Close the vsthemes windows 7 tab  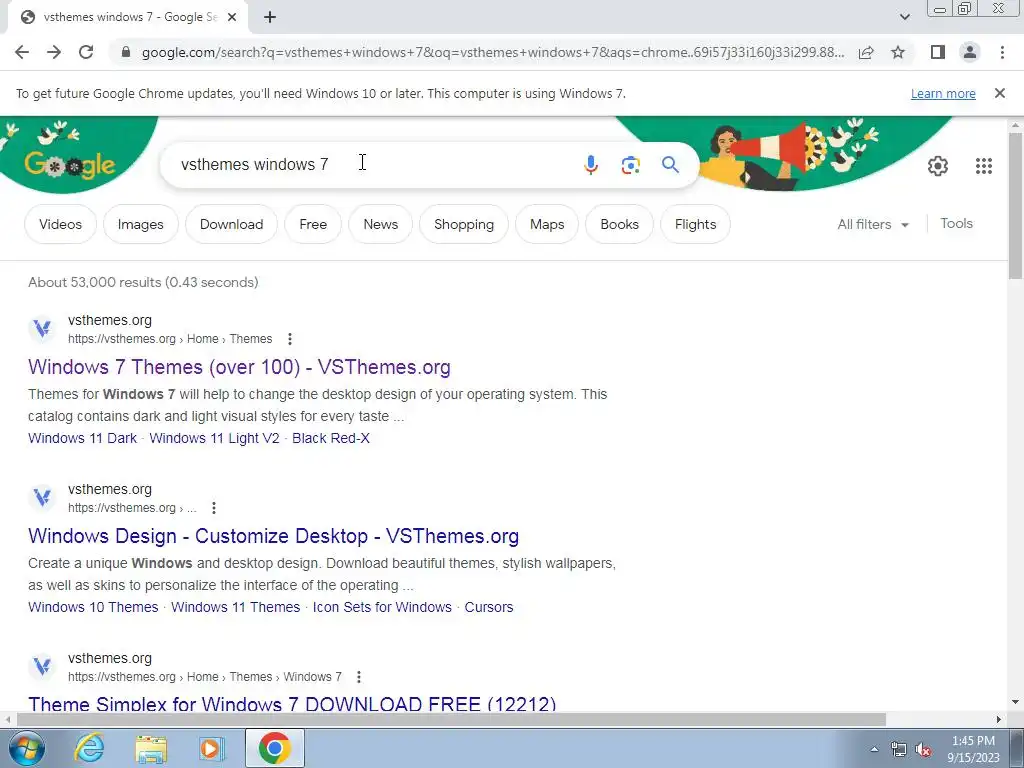(231, 18)
